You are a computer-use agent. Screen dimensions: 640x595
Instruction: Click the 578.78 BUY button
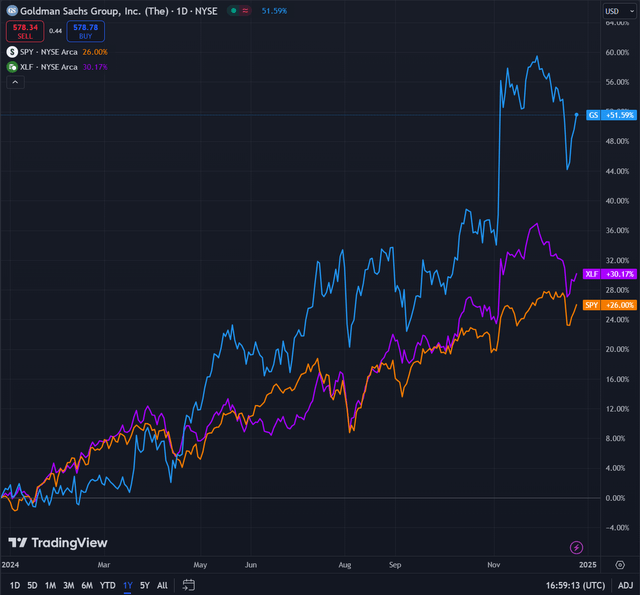pos(85,31)
